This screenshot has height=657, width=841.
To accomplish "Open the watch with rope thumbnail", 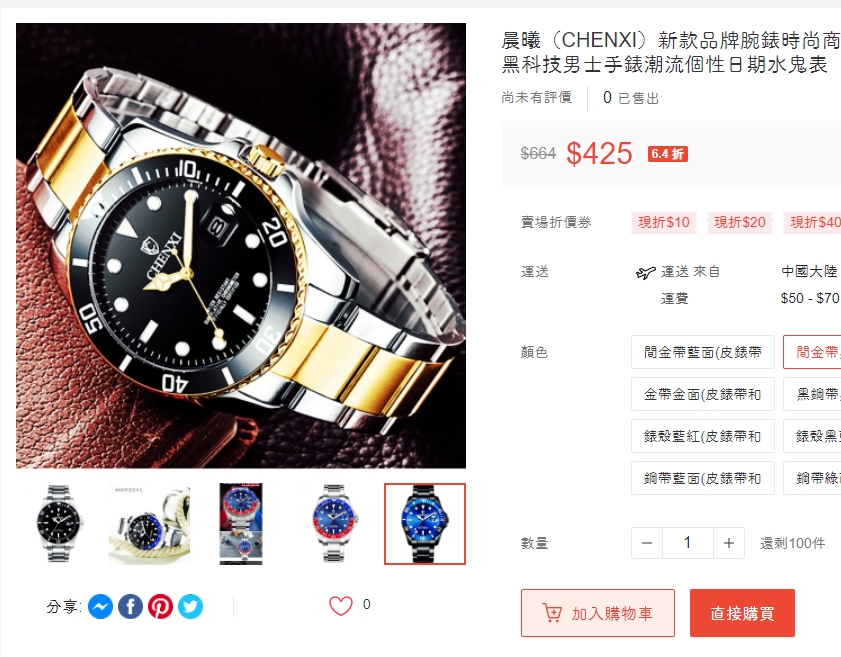I will click(x=149, y=523).
